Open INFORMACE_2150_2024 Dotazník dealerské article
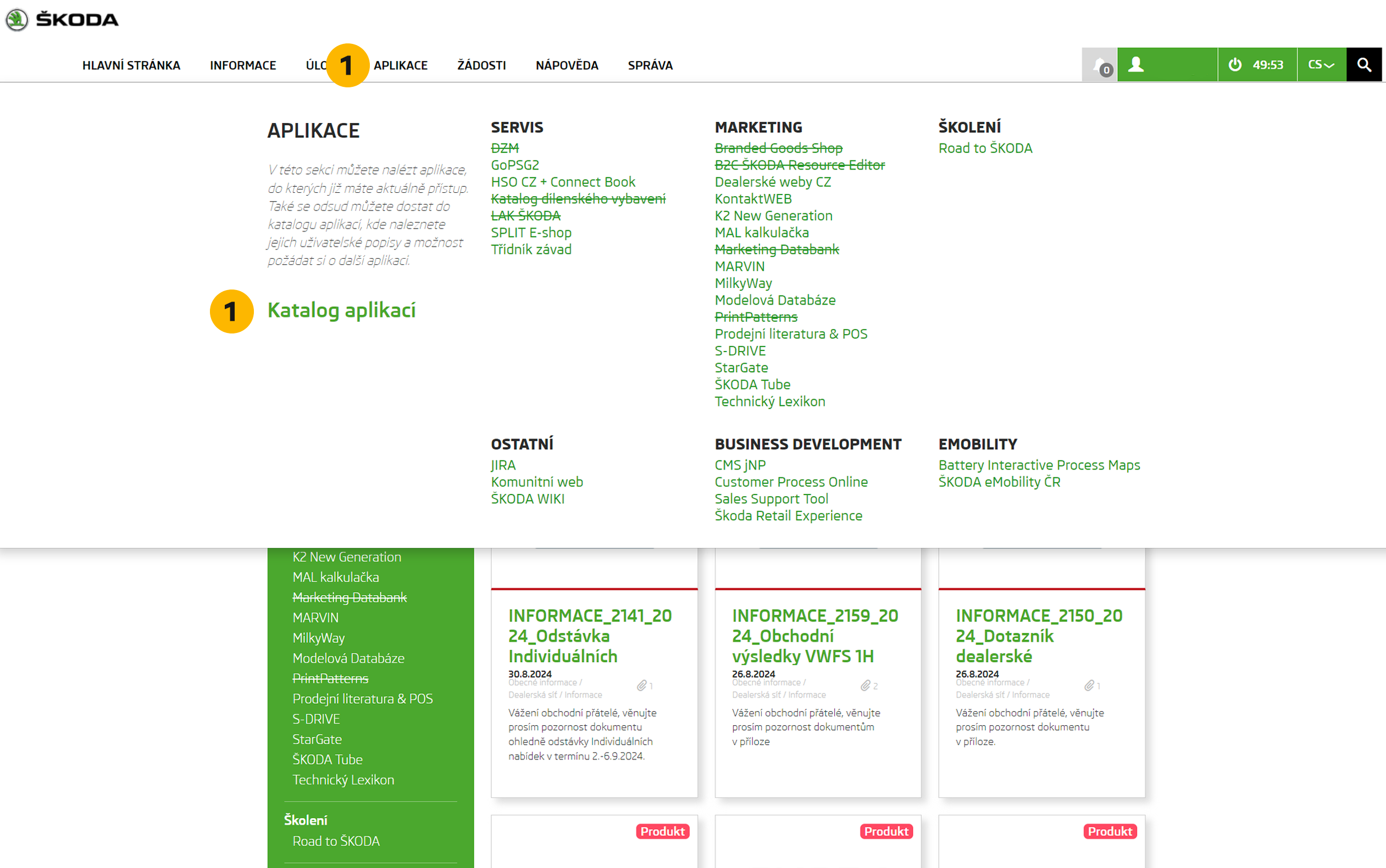 [1039, 636]
